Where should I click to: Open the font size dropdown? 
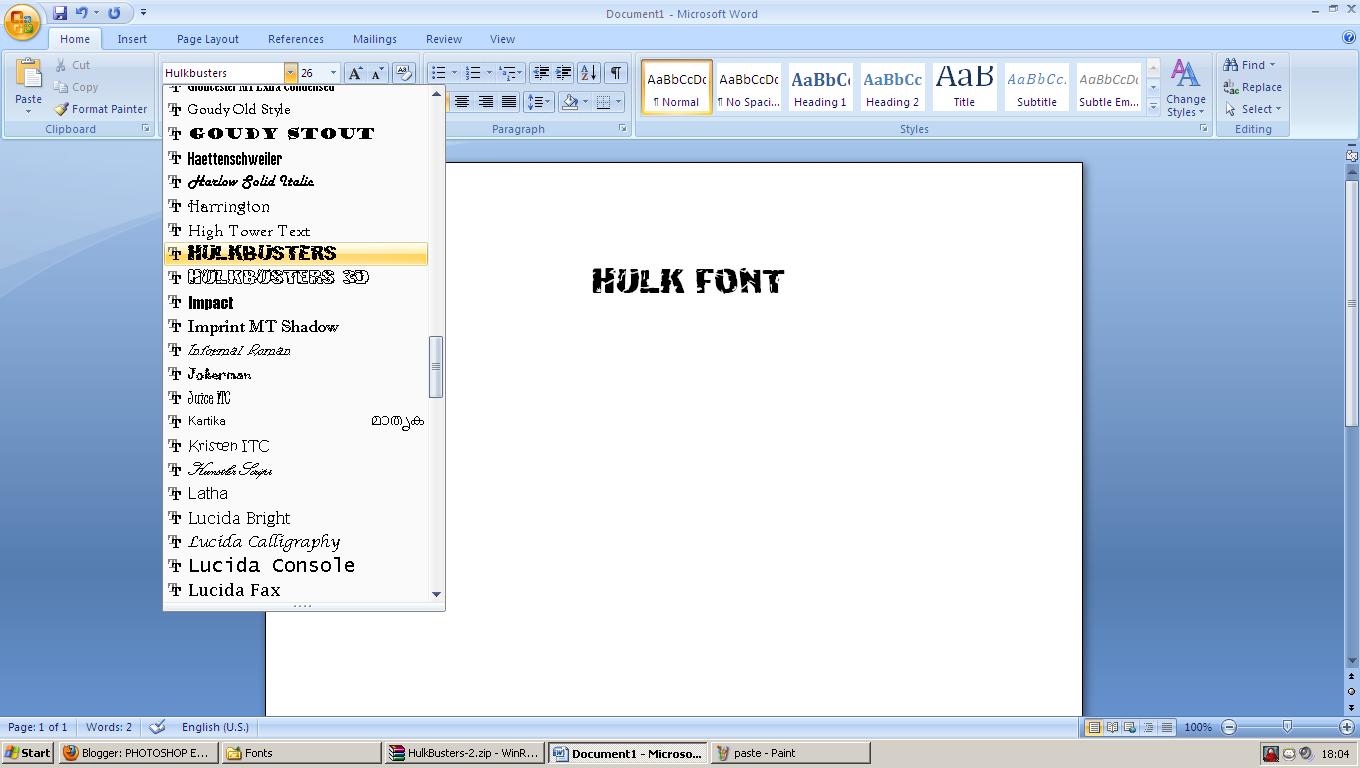(333, 73)
